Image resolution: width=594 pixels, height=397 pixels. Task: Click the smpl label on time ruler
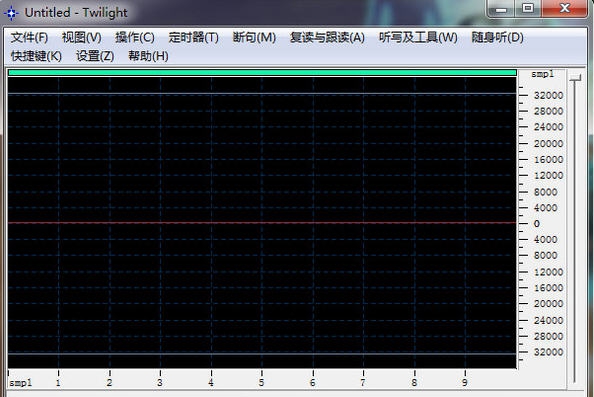pyautogui.click(x=20, y=383)
